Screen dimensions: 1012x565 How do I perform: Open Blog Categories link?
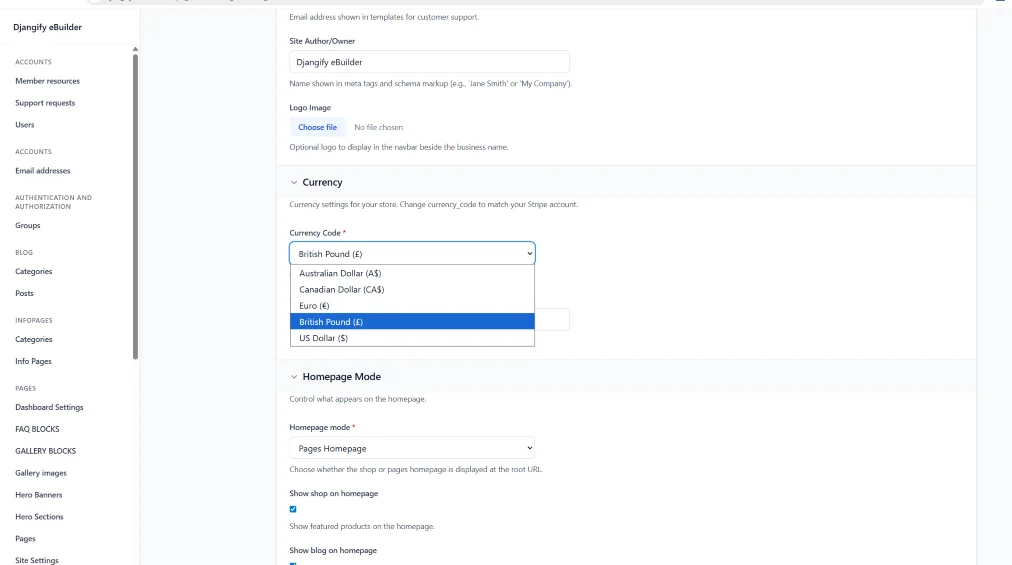[34, 271]
